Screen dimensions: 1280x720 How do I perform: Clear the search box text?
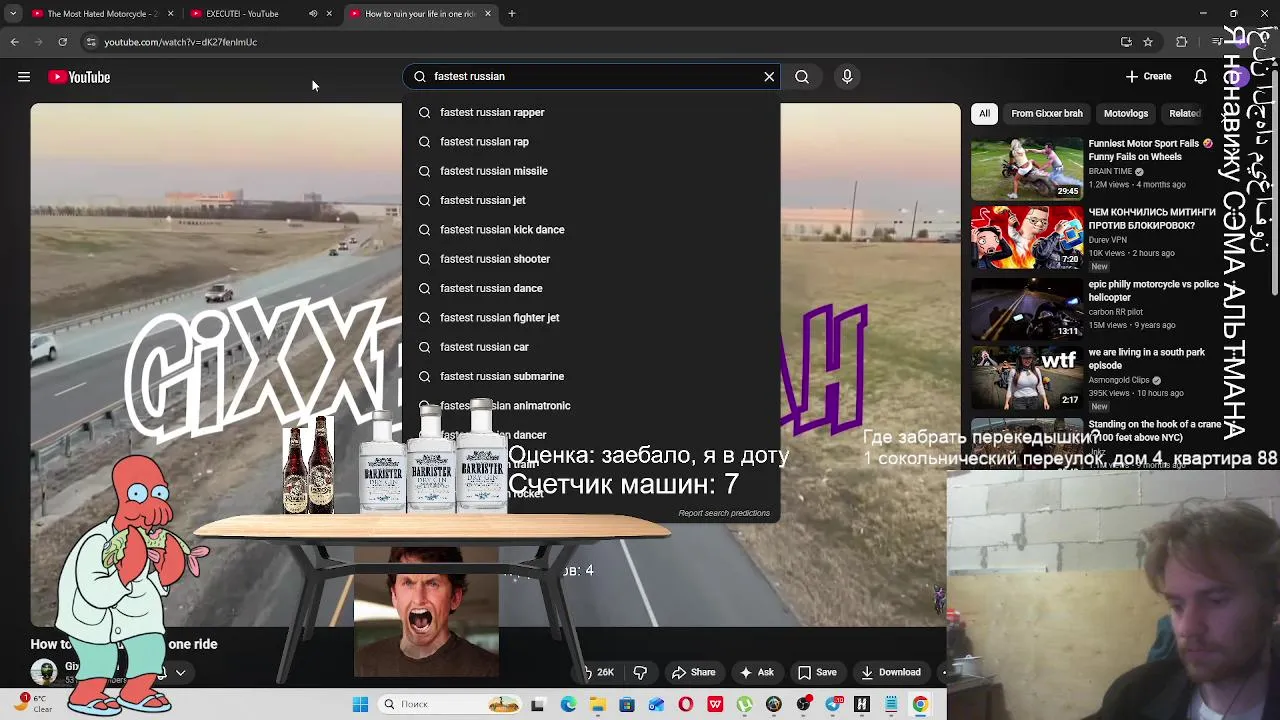pyautogui.click(x=769, y=76)
